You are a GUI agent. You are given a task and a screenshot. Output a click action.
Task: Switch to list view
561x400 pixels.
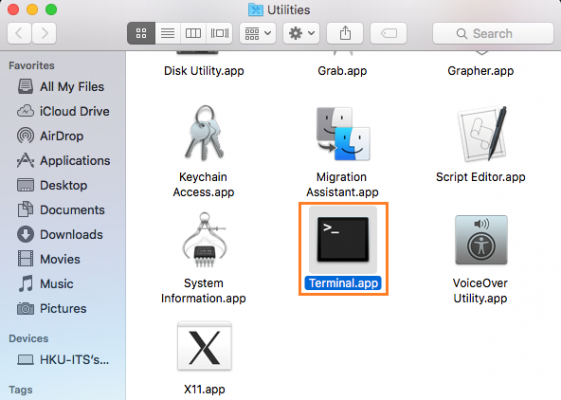coord(168,33)
